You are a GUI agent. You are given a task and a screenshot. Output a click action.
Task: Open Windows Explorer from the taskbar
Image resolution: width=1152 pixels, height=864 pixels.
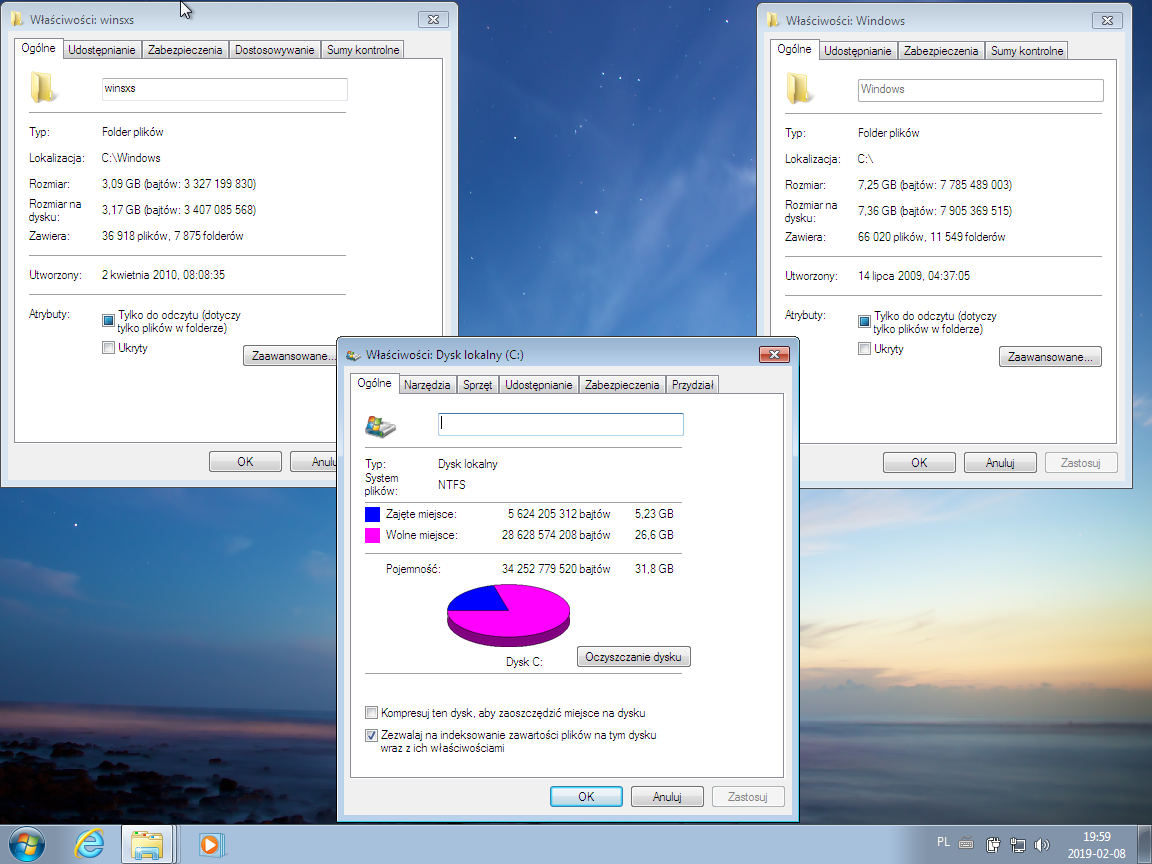148,843
